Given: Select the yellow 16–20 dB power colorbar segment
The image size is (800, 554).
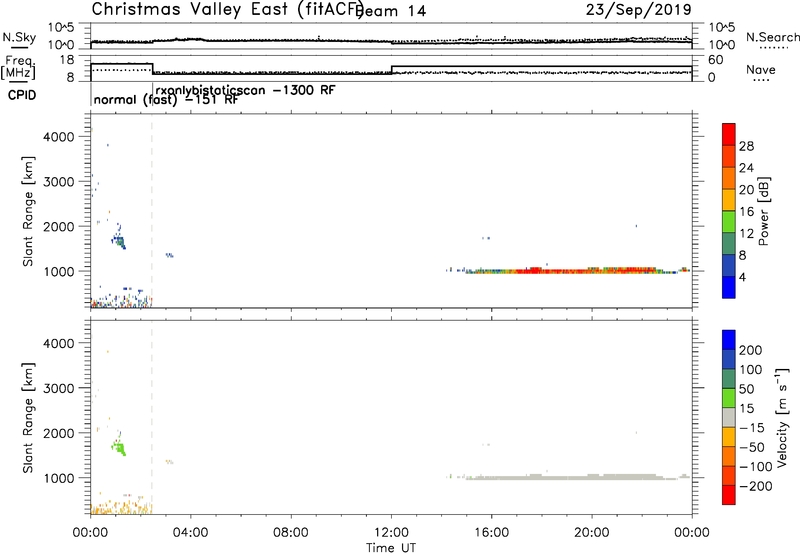Looking at the screenshot, I should [x=729, y=199].
